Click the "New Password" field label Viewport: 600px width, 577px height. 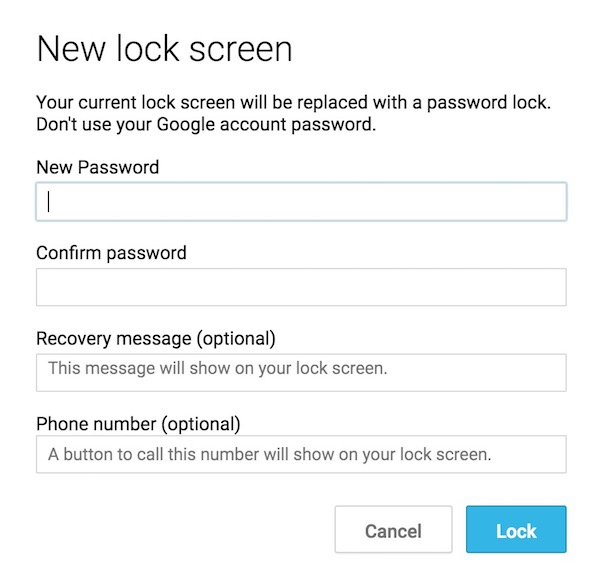coord(97,167)
